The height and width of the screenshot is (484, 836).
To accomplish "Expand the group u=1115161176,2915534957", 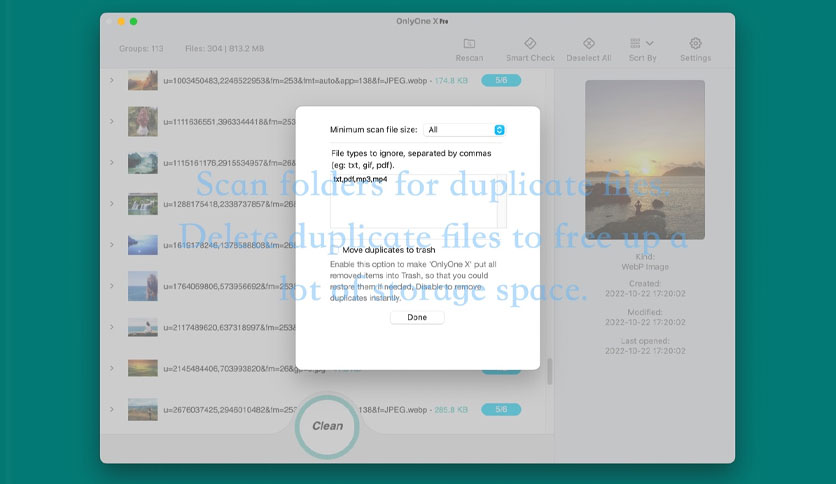I will 112,163.
